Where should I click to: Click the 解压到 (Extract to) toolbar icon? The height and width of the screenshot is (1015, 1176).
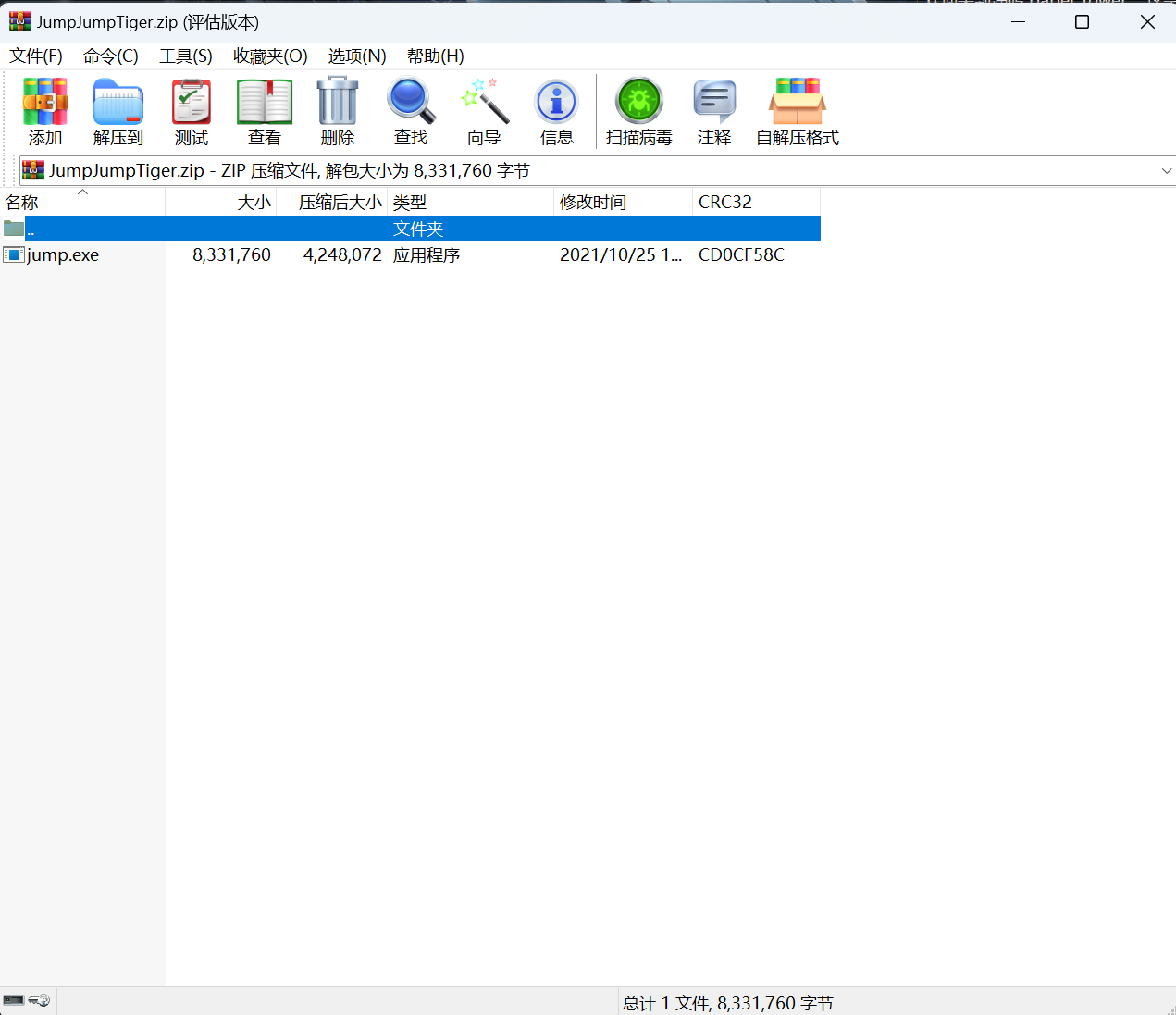118,102
